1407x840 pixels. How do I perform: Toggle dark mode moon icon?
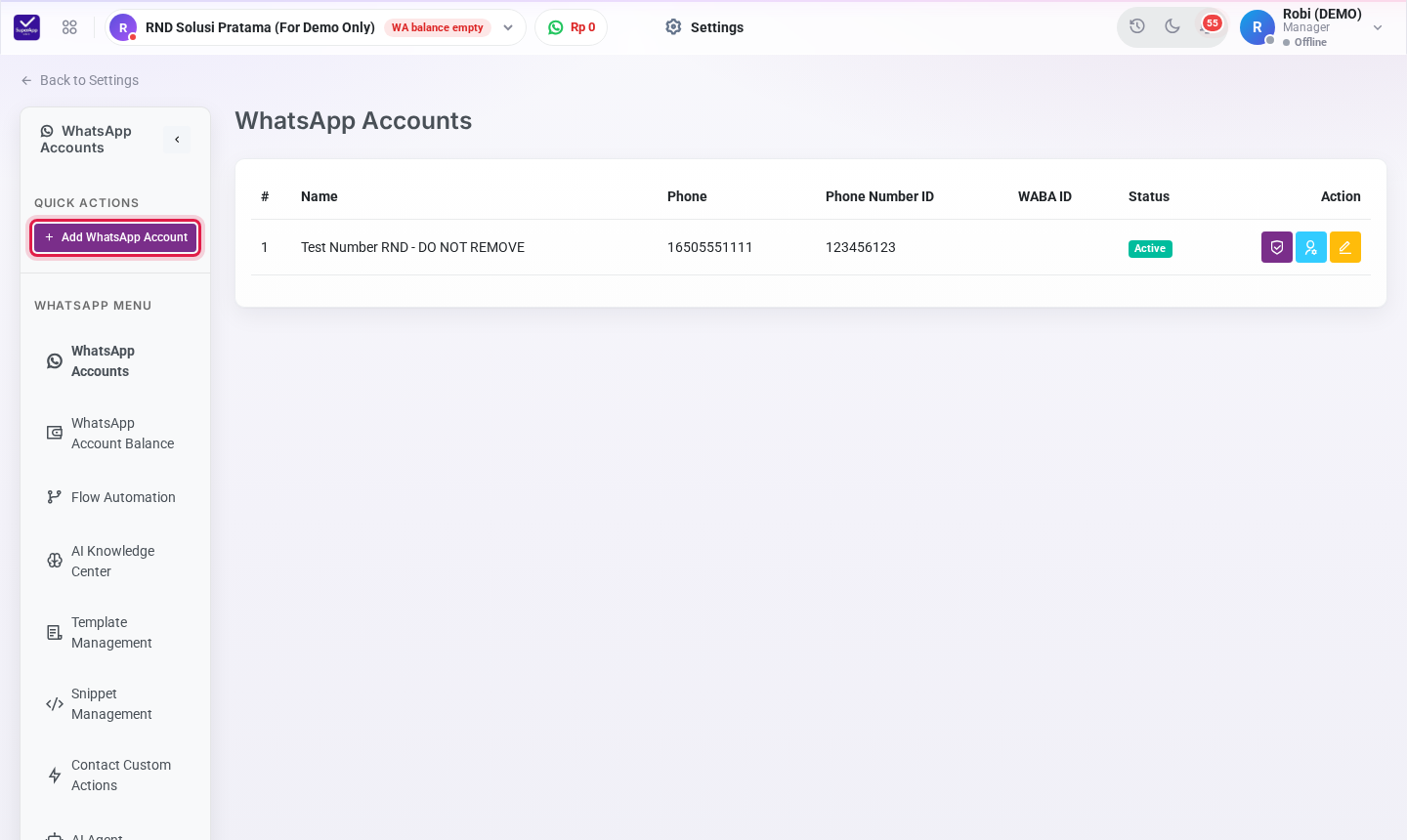1172,26
